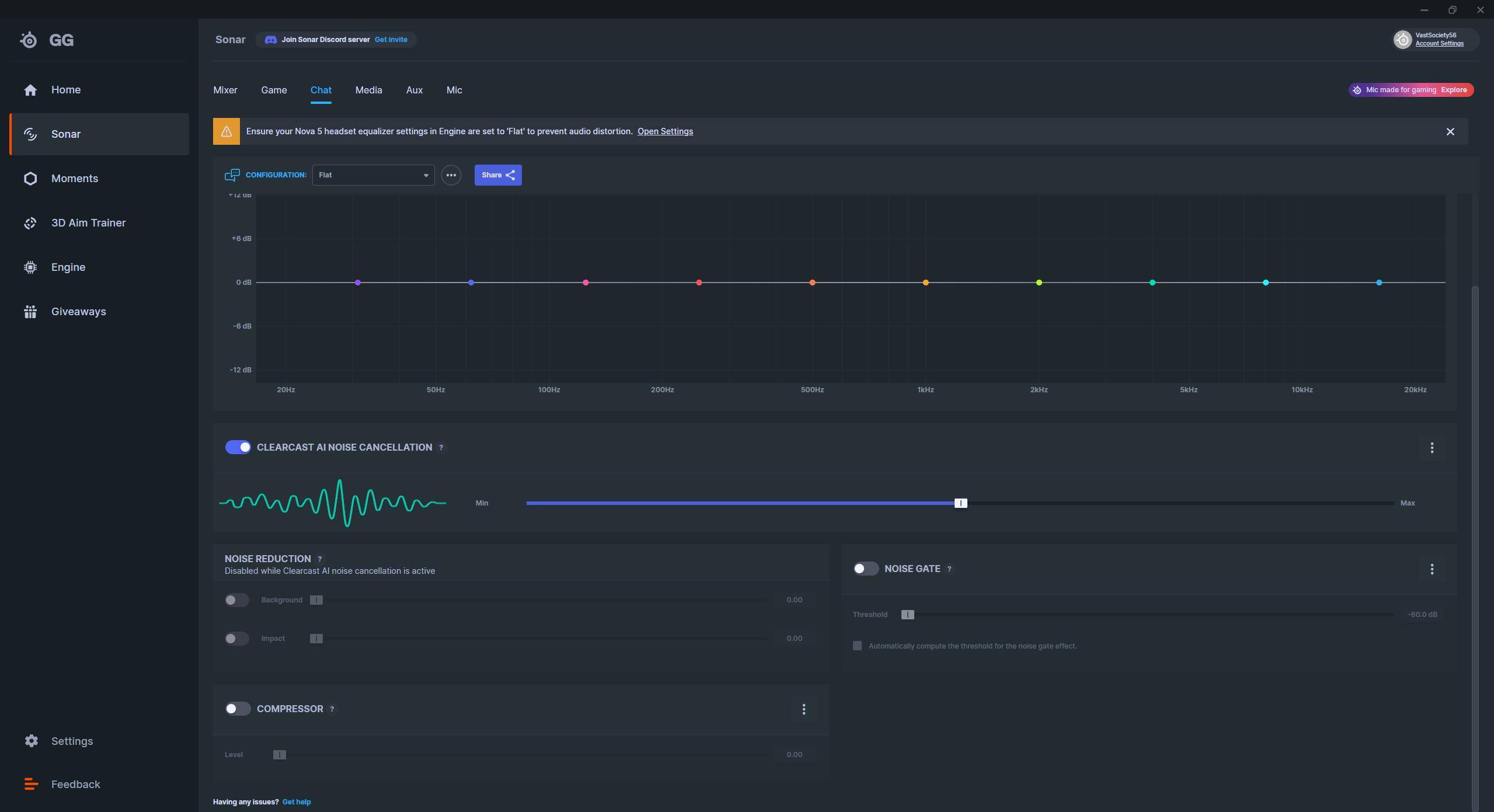1494x812 pixels.
Task: Click the Moments hexagon icon in sidebar
Action: 30,179
